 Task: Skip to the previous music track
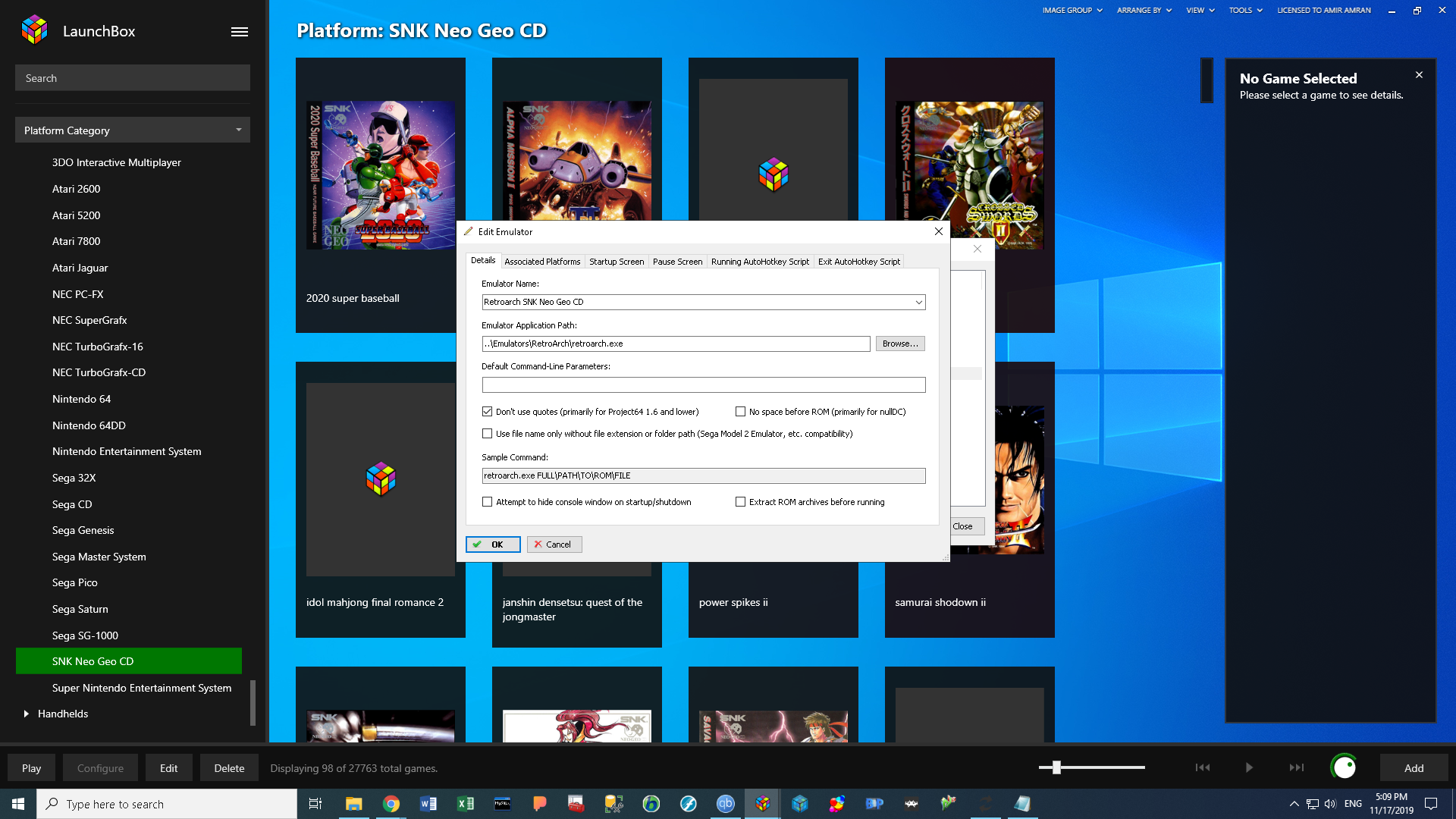(x=1203, y=767)
